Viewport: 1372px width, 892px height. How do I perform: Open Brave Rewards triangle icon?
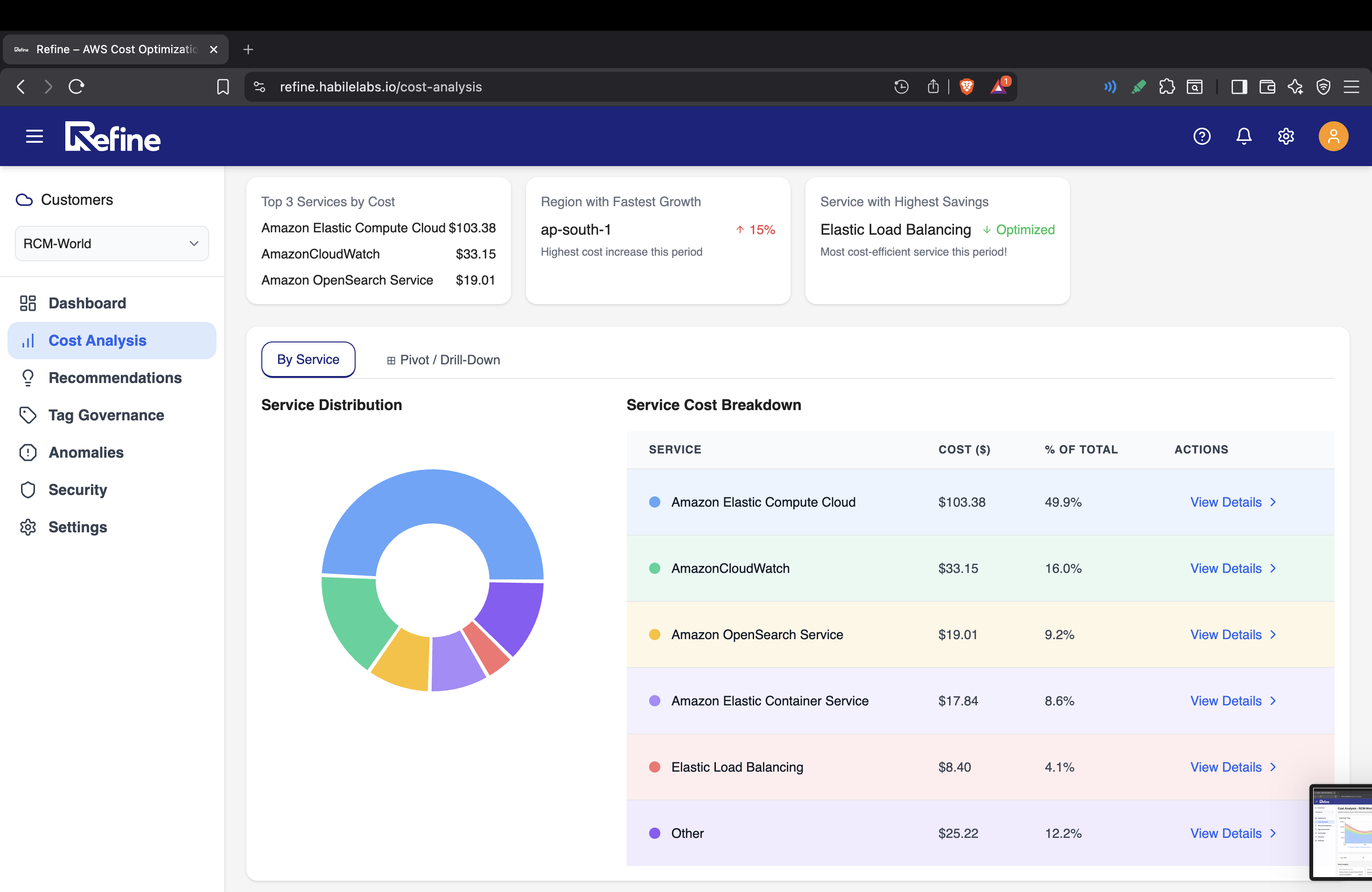999,87
